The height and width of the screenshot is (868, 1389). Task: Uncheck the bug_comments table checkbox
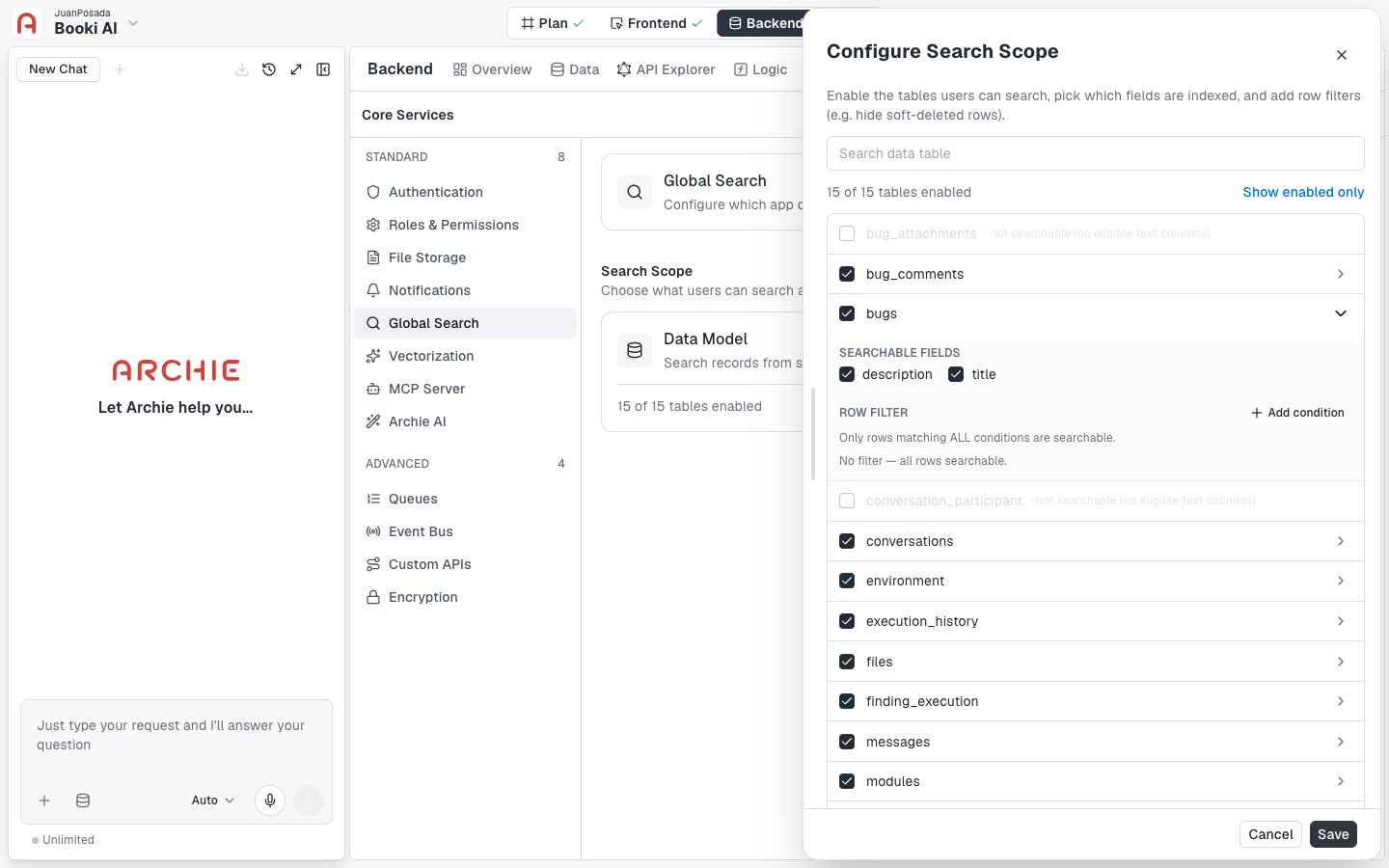[847, 274]
